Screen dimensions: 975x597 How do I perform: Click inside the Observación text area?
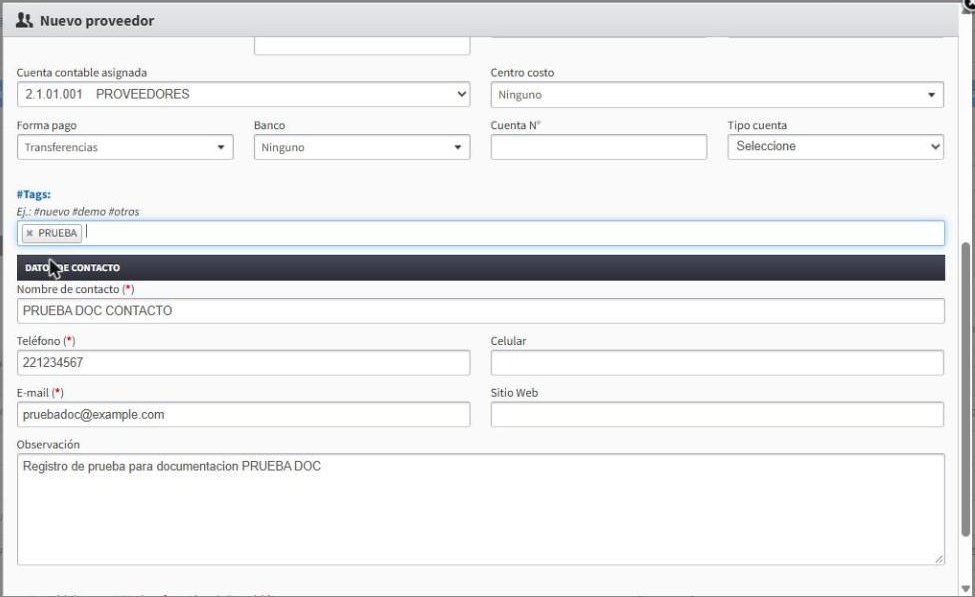click(481, 509)
